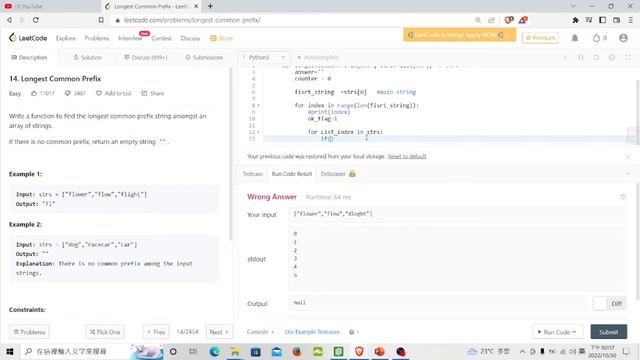
Task: Share the problem
Action: click(153, 93)
